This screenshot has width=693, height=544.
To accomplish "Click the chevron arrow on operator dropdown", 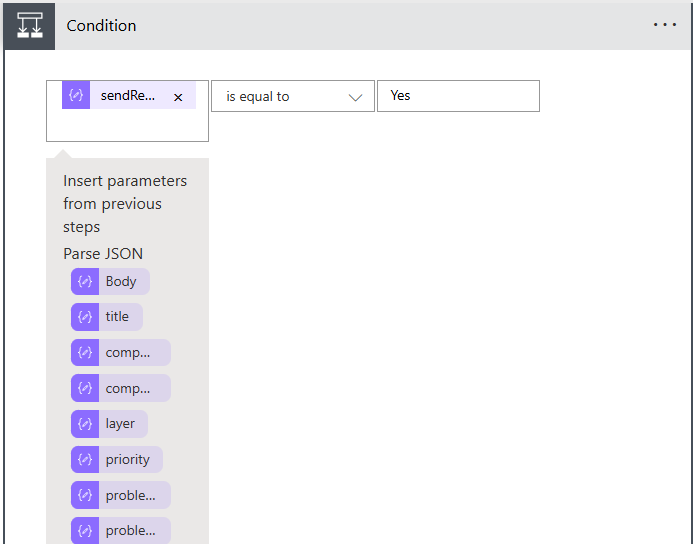I will click(x=355, y=97).
